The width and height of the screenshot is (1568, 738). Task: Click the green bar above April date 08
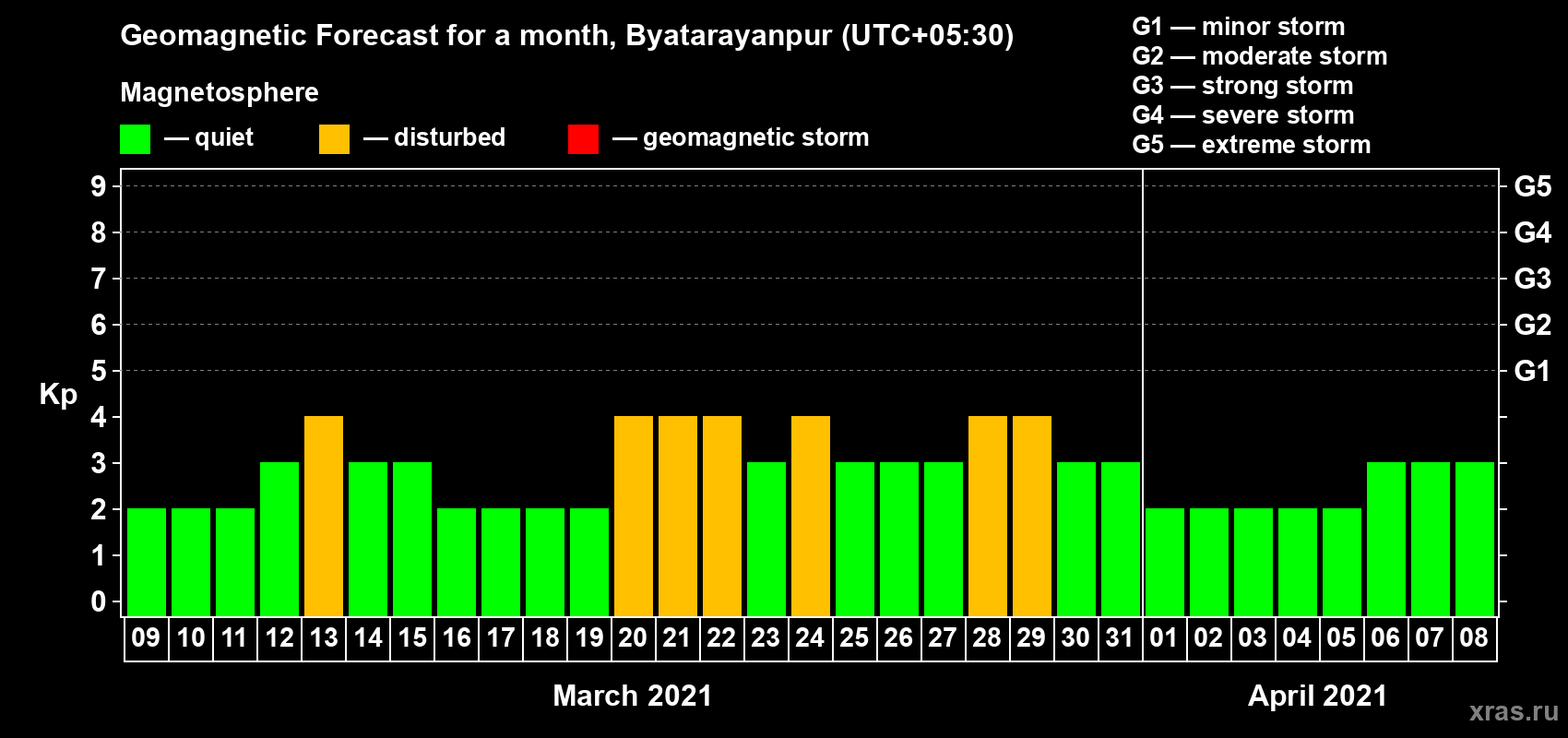[x=1475, y=539]
